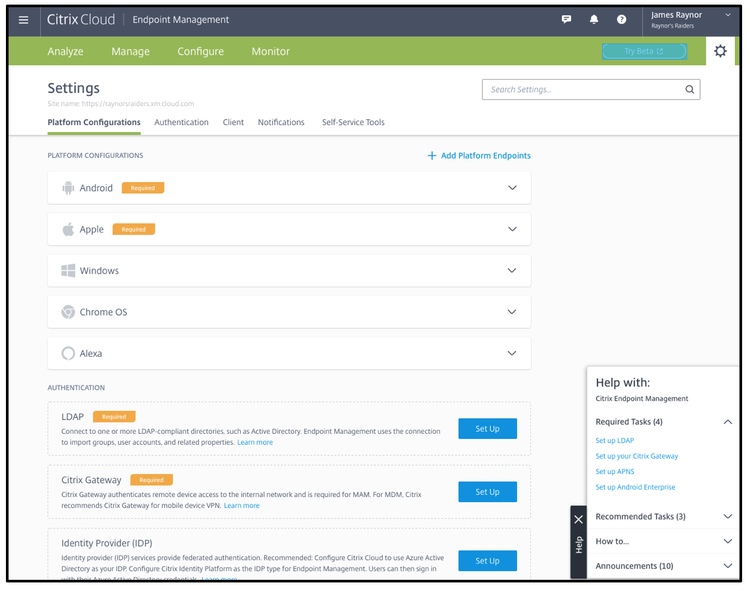Open the Manage menu
The image size is (750, 591).
[x=131, y=51]
